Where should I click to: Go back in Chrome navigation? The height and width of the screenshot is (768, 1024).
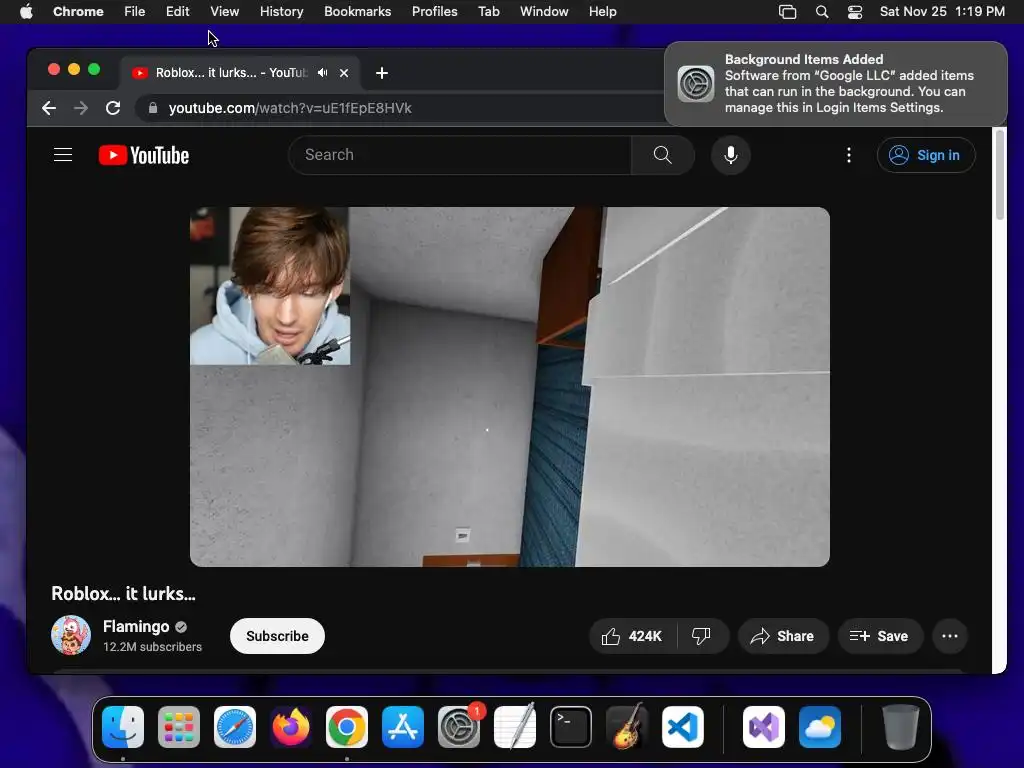point(49,108)
